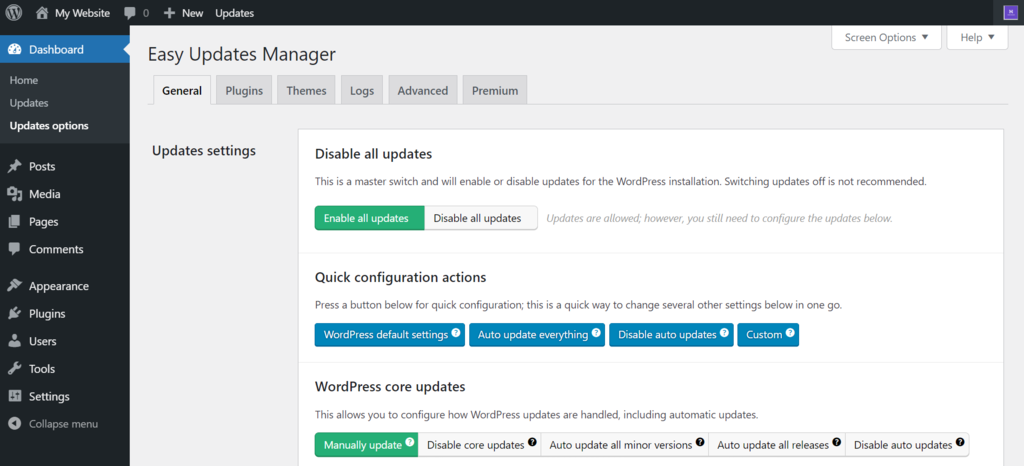Choose Manually update for core updates
This screenshot has width=1024, height=466.
pyautogui.click(x=366, y=444)
